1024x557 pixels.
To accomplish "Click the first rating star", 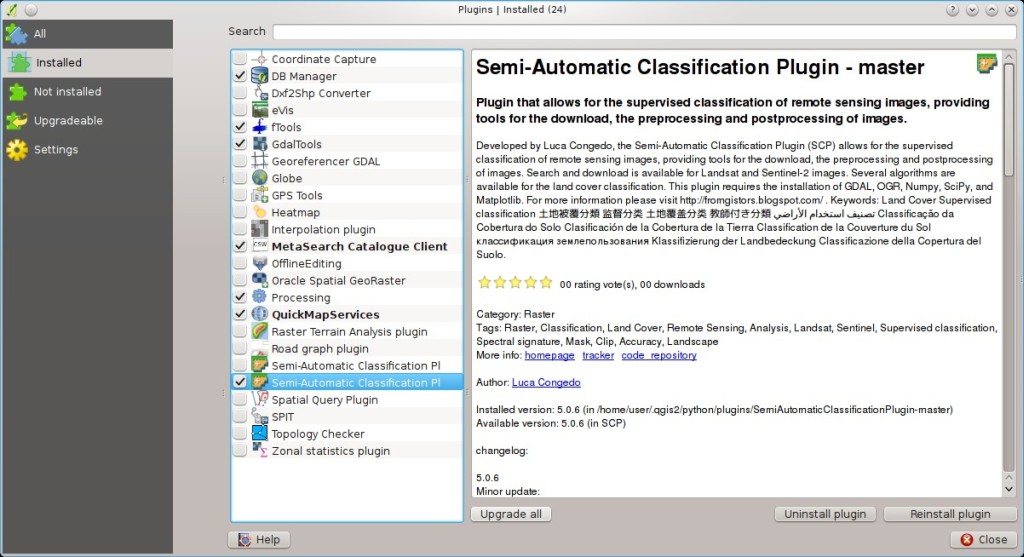I will (485, 283).
